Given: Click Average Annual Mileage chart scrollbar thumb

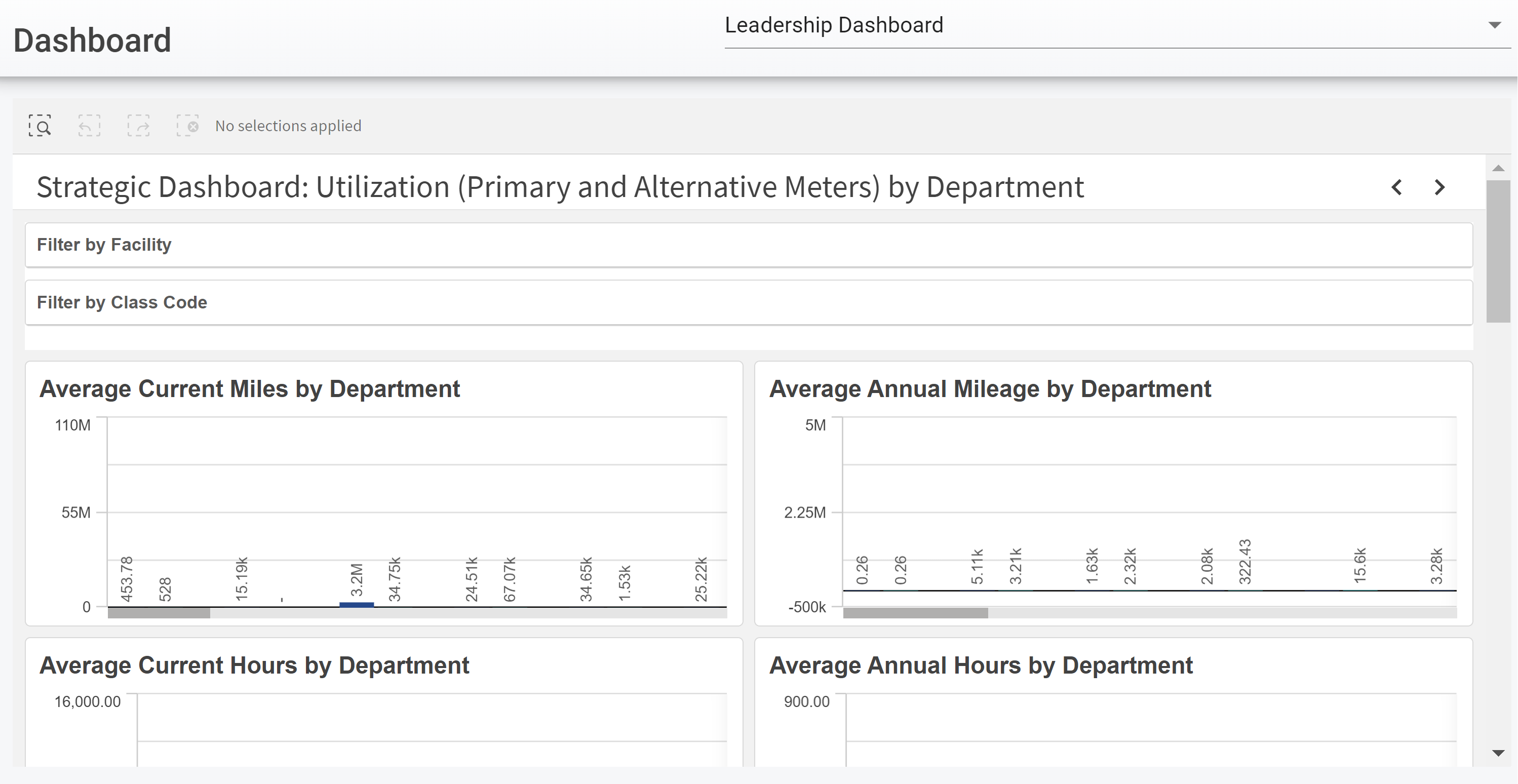Looking at the screenshot, I should point(915,613).
